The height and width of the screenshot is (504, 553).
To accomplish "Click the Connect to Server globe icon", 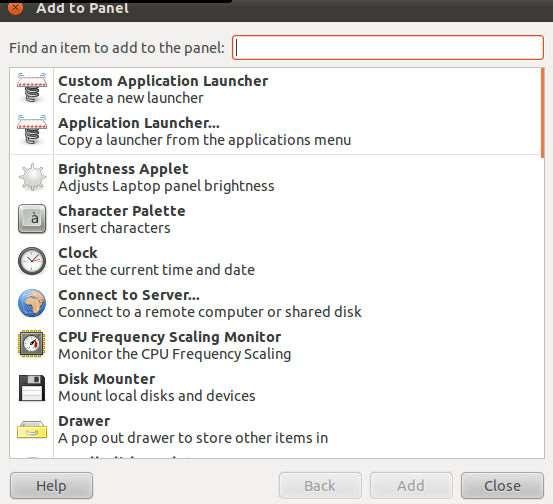I will [32, 303].
